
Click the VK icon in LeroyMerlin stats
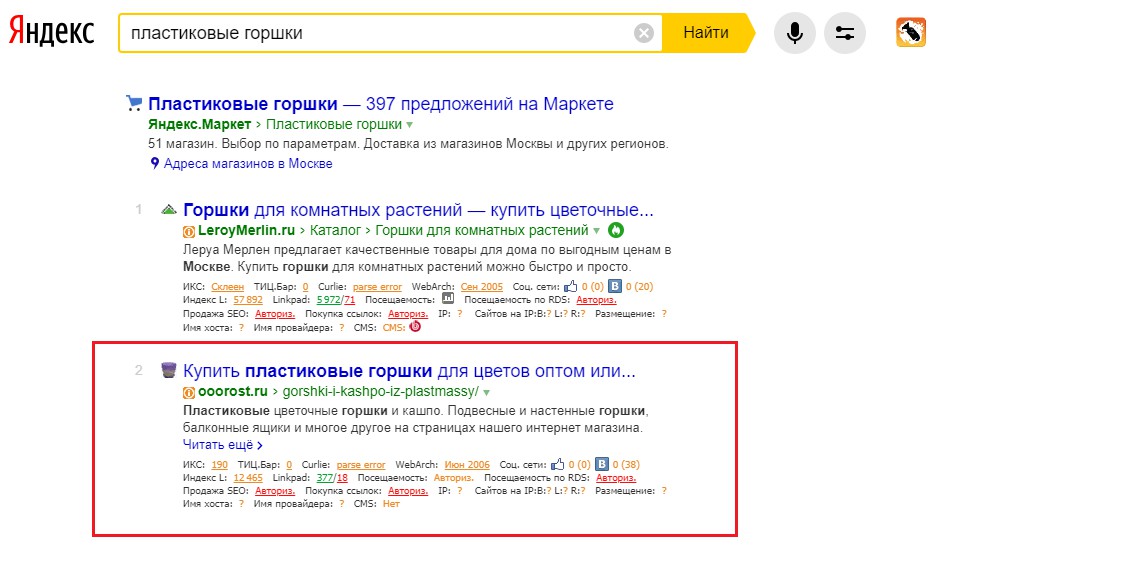(615, 286)
